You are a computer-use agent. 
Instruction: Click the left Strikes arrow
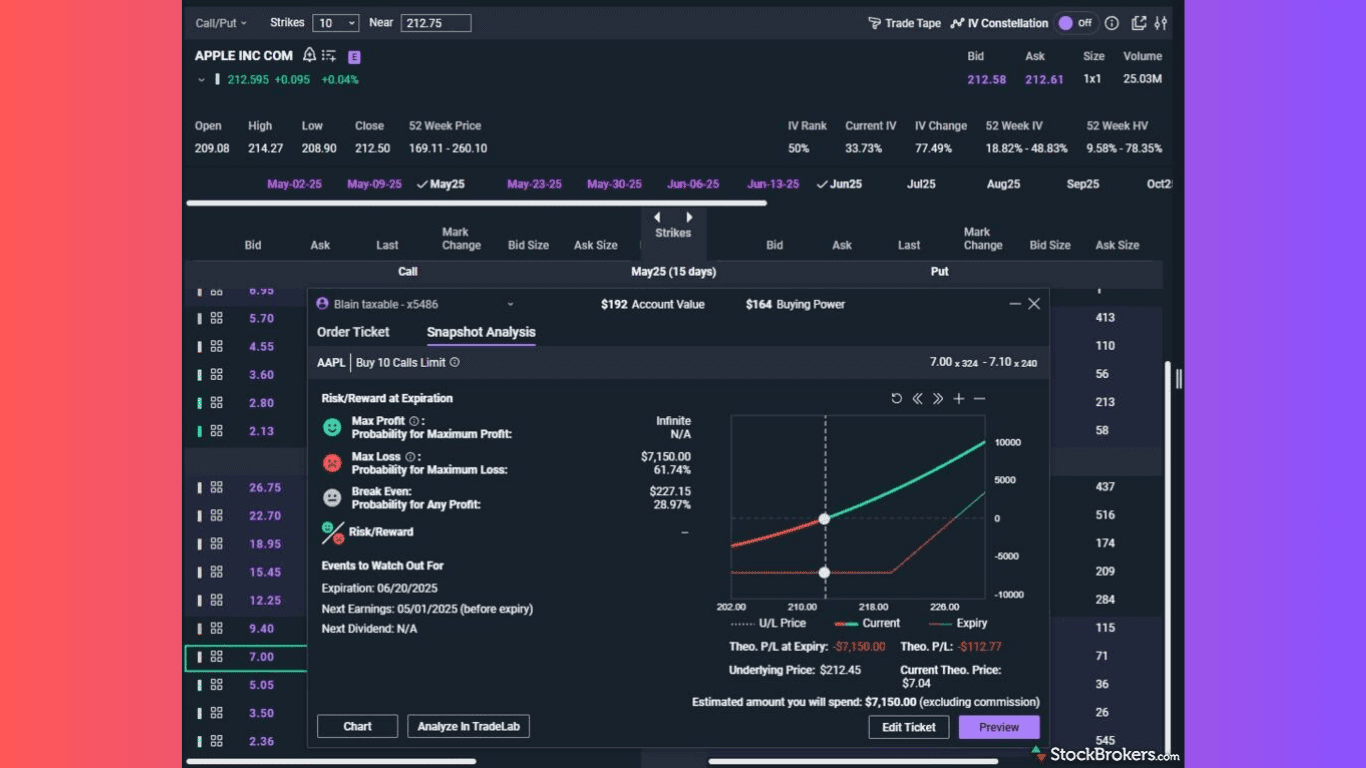point(657,217)
